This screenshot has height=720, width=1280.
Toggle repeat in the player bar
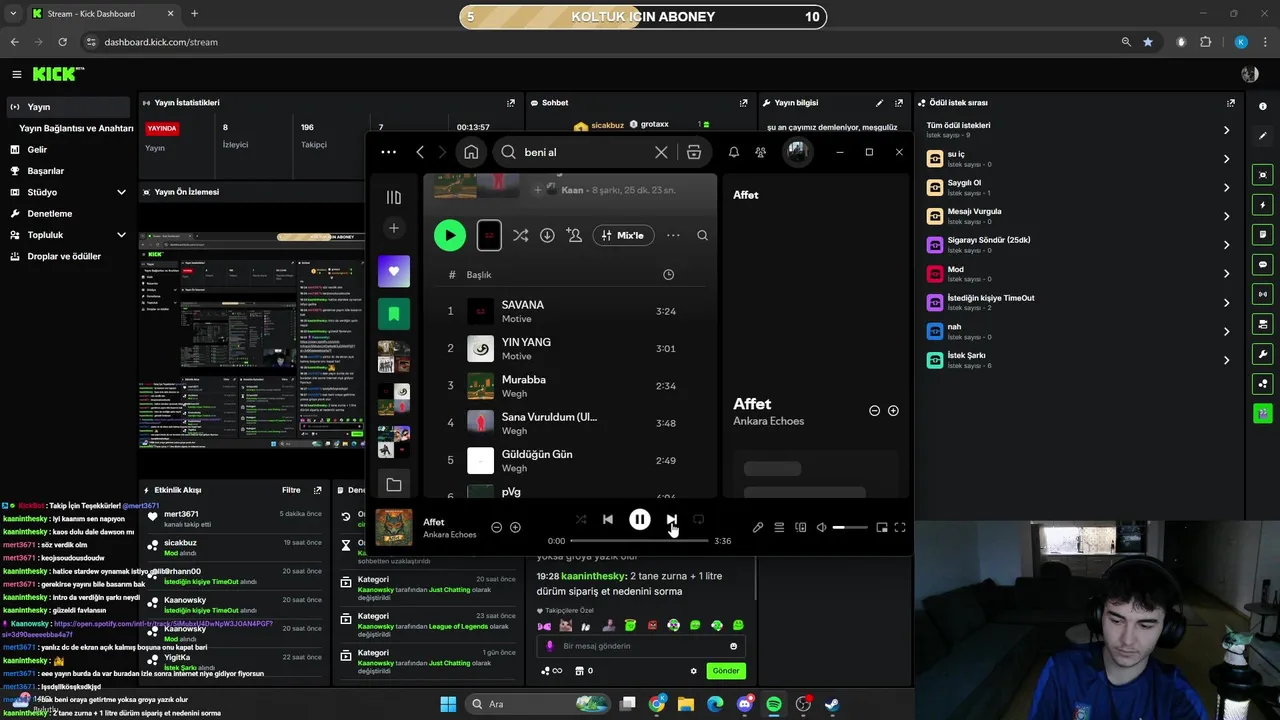pyautogui.click(x=699, y=519)
